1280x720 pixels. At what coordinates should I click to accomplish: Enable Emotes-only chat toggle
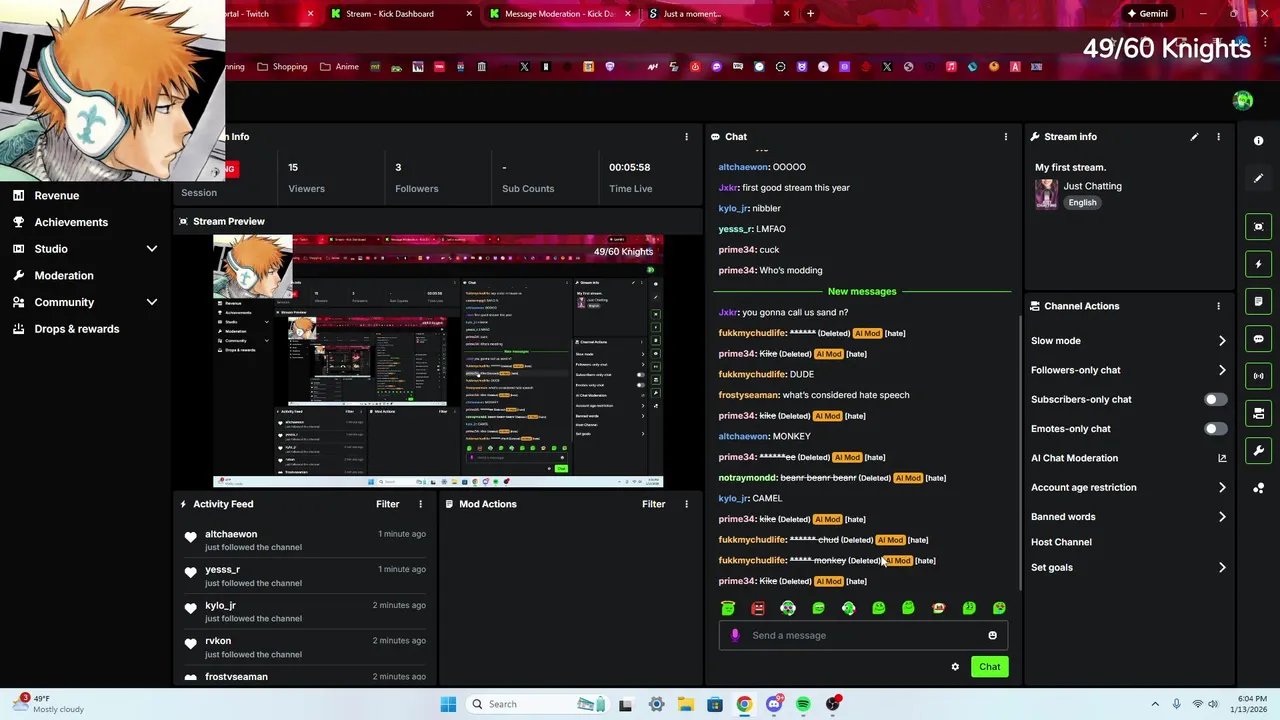pyautogui.click(x=1215, y=429)
